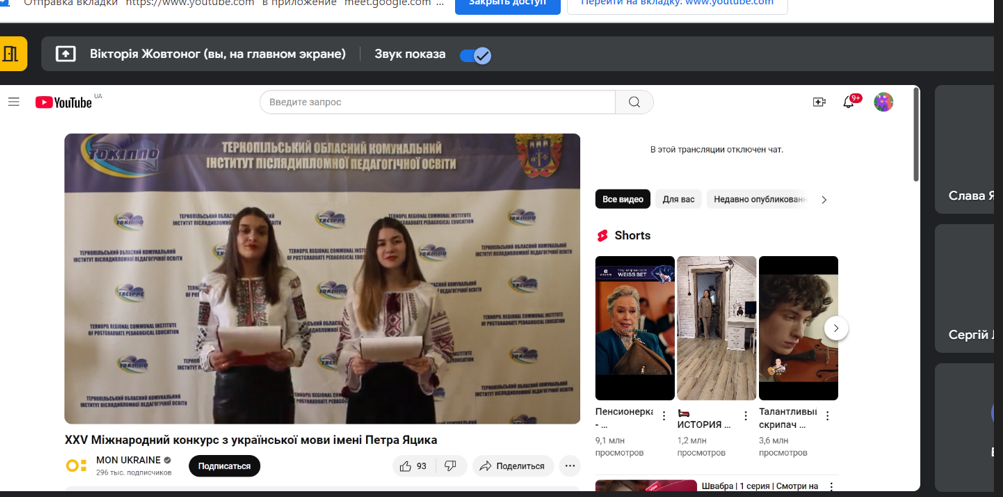Viewport: 1003px width, 497px height.
Task: Dislike the video with thumbs down
Action: pos(450,466)
